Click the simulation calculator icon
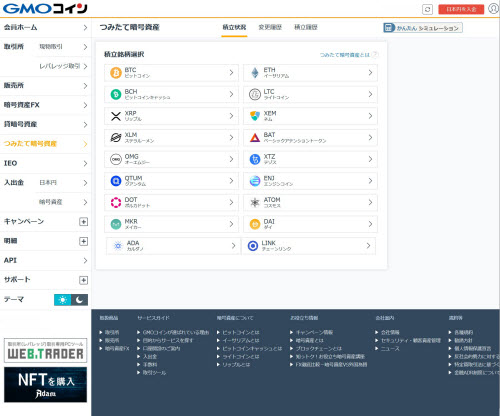This screenshot has width=500, height=416. click(x=388, y=28)
